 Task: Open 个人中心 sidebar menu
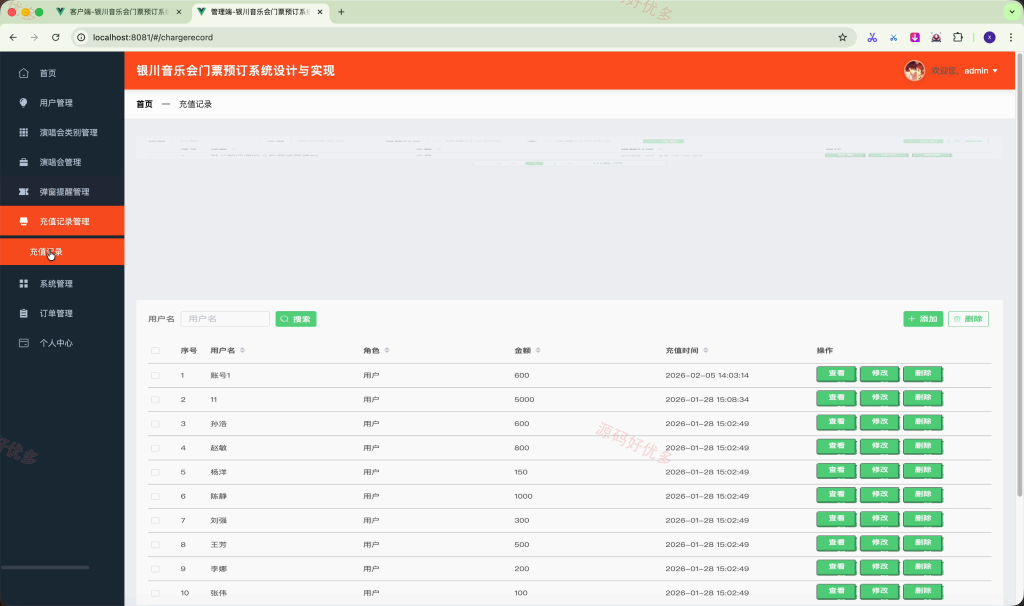[x=62, y=343]
